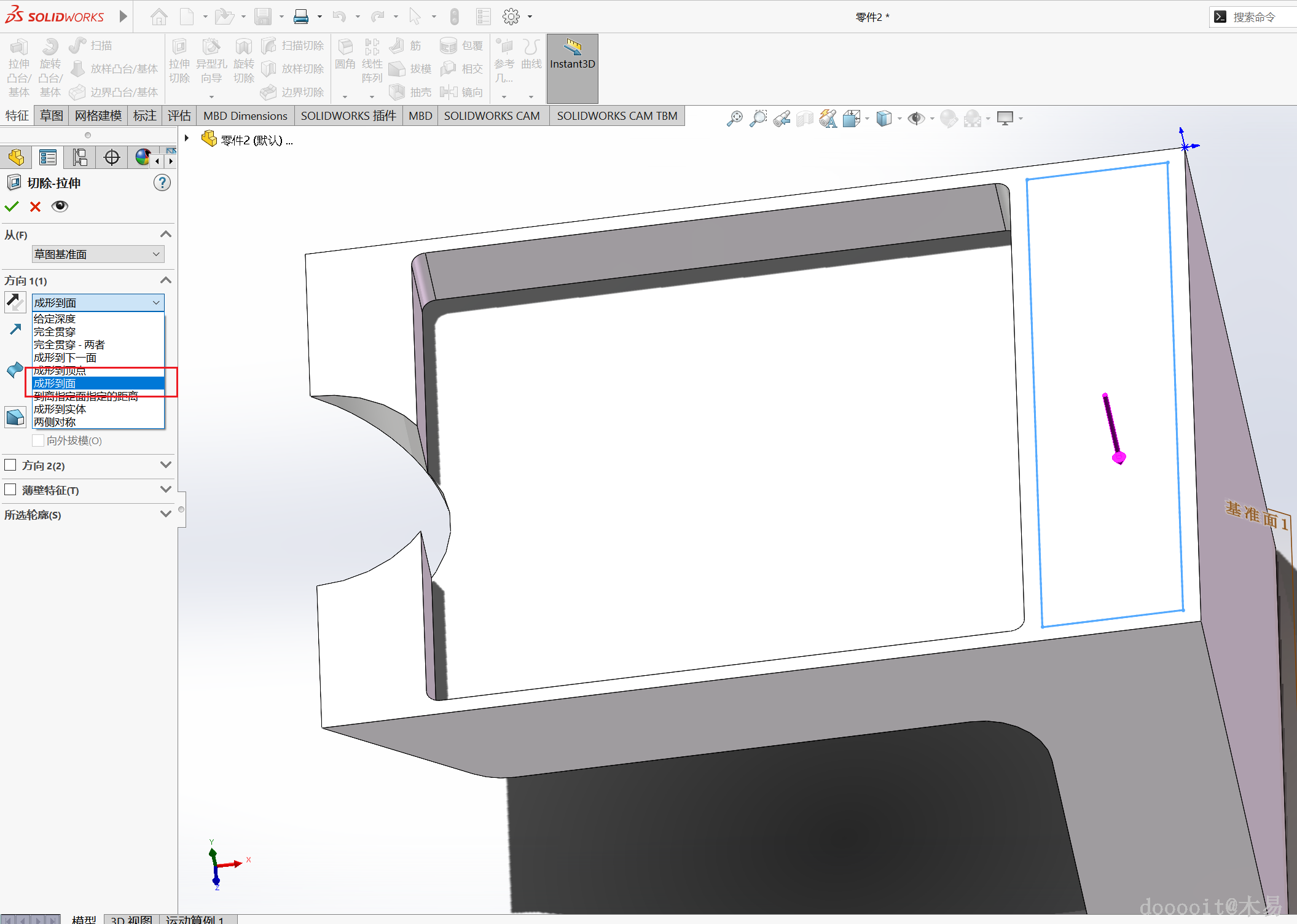This screenshot has width=1297, height=924.
Task: Open the DimXpertManager crosshair tab icon
Action: click(111, 157)
